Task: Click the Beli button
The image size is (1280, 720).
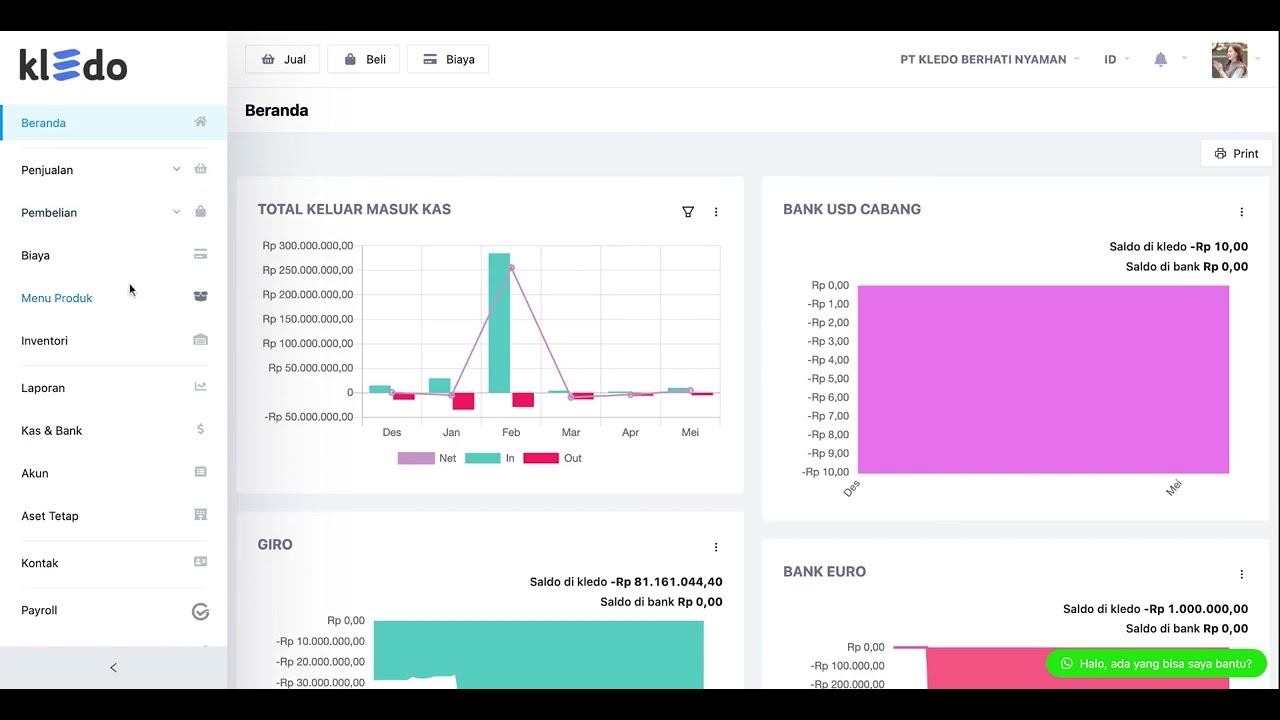Action: click(x=364, y=59)
